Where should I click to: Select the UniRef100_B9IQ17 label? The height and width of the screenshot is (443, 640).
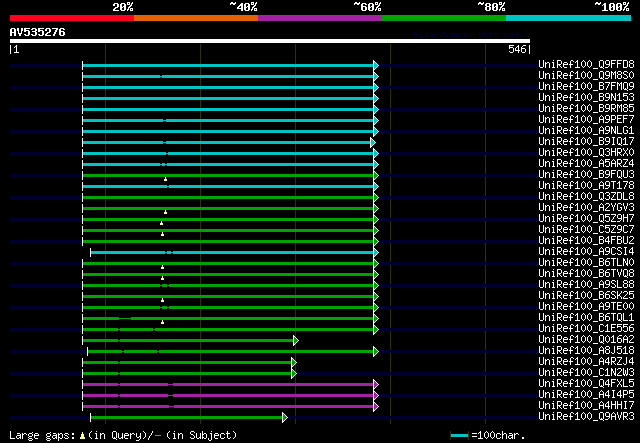(586, 142)
